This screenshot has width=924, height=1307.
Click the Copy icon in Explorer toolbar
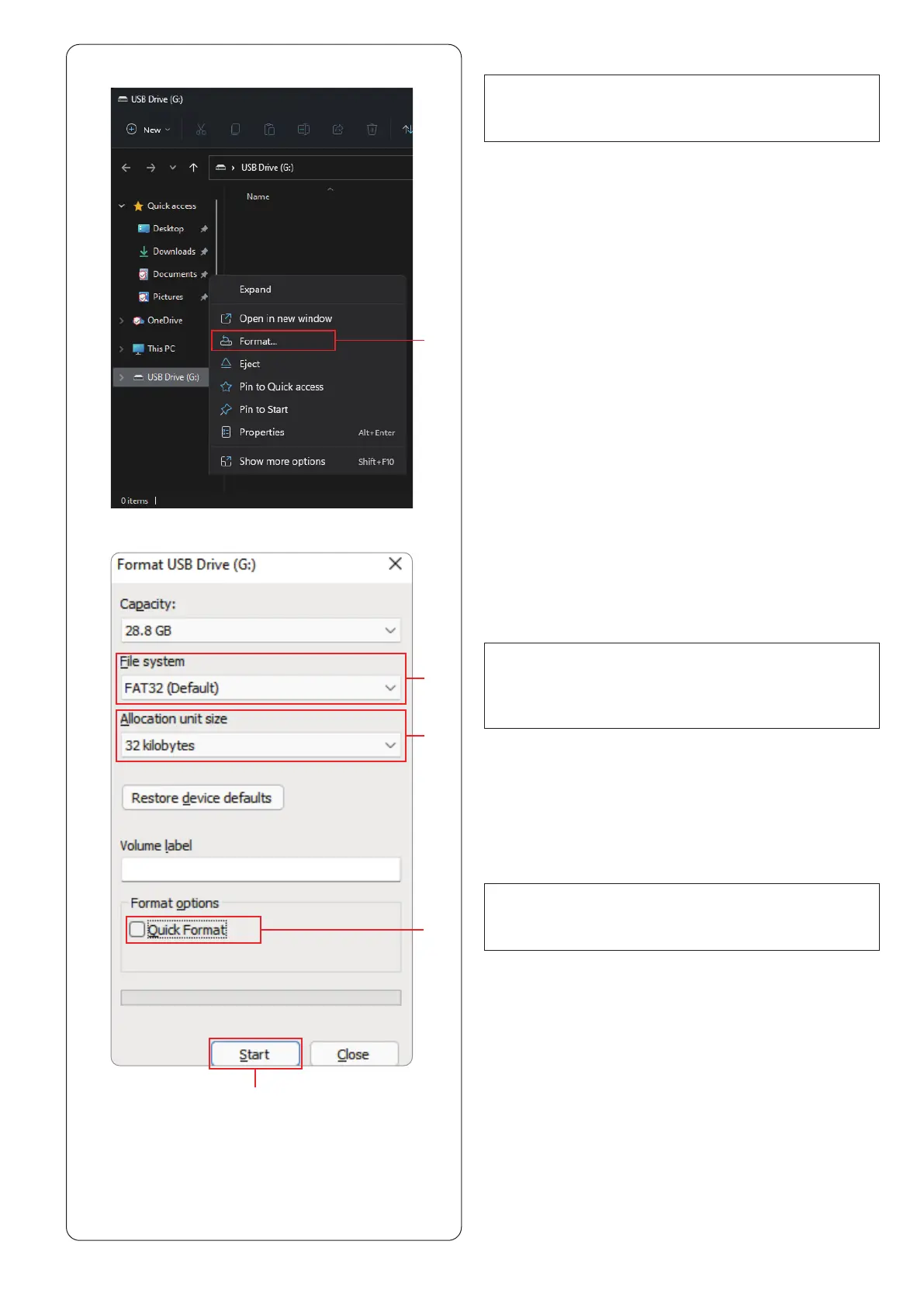[x=235, y=130]
